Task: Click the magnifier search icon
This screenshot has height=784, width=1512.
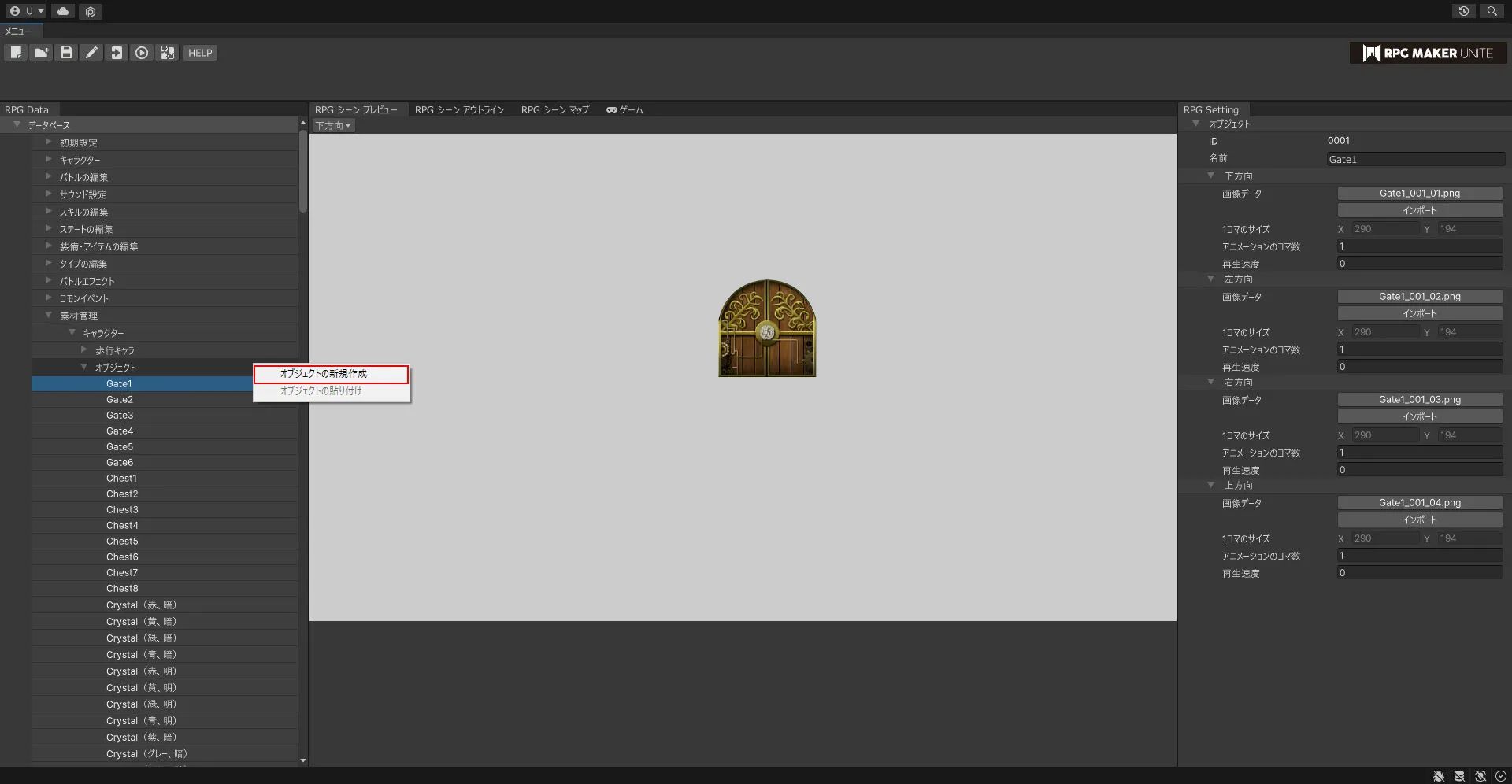Action: 1492,11
